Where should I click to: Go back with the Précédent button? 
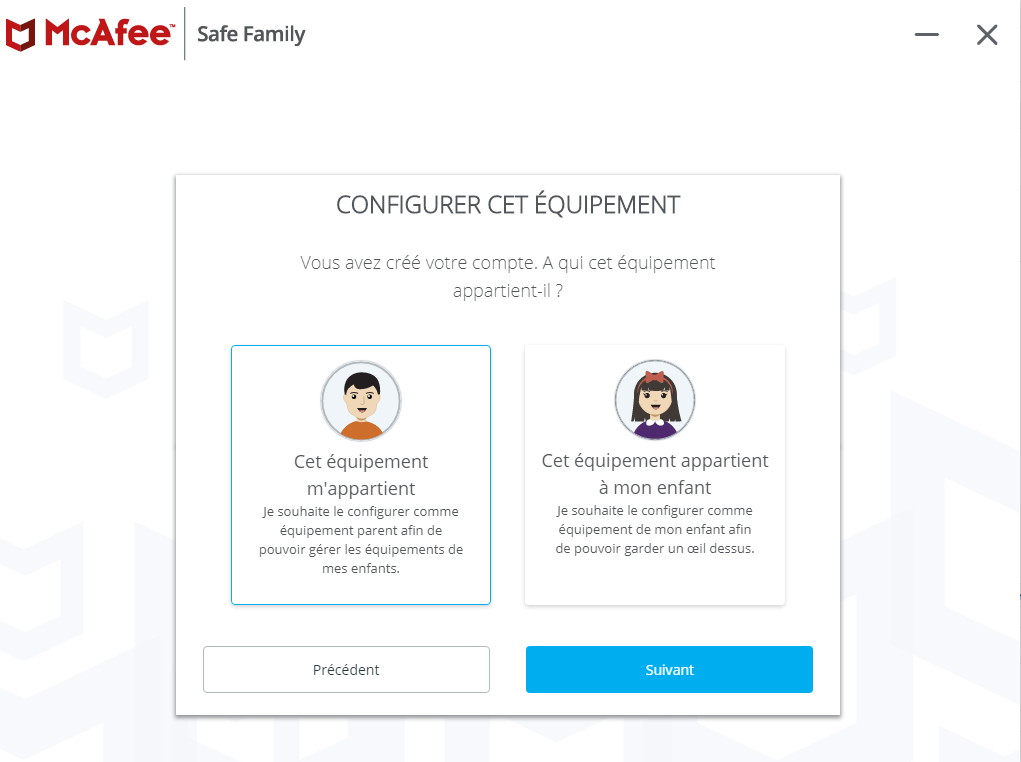click(x=346, y=670)
